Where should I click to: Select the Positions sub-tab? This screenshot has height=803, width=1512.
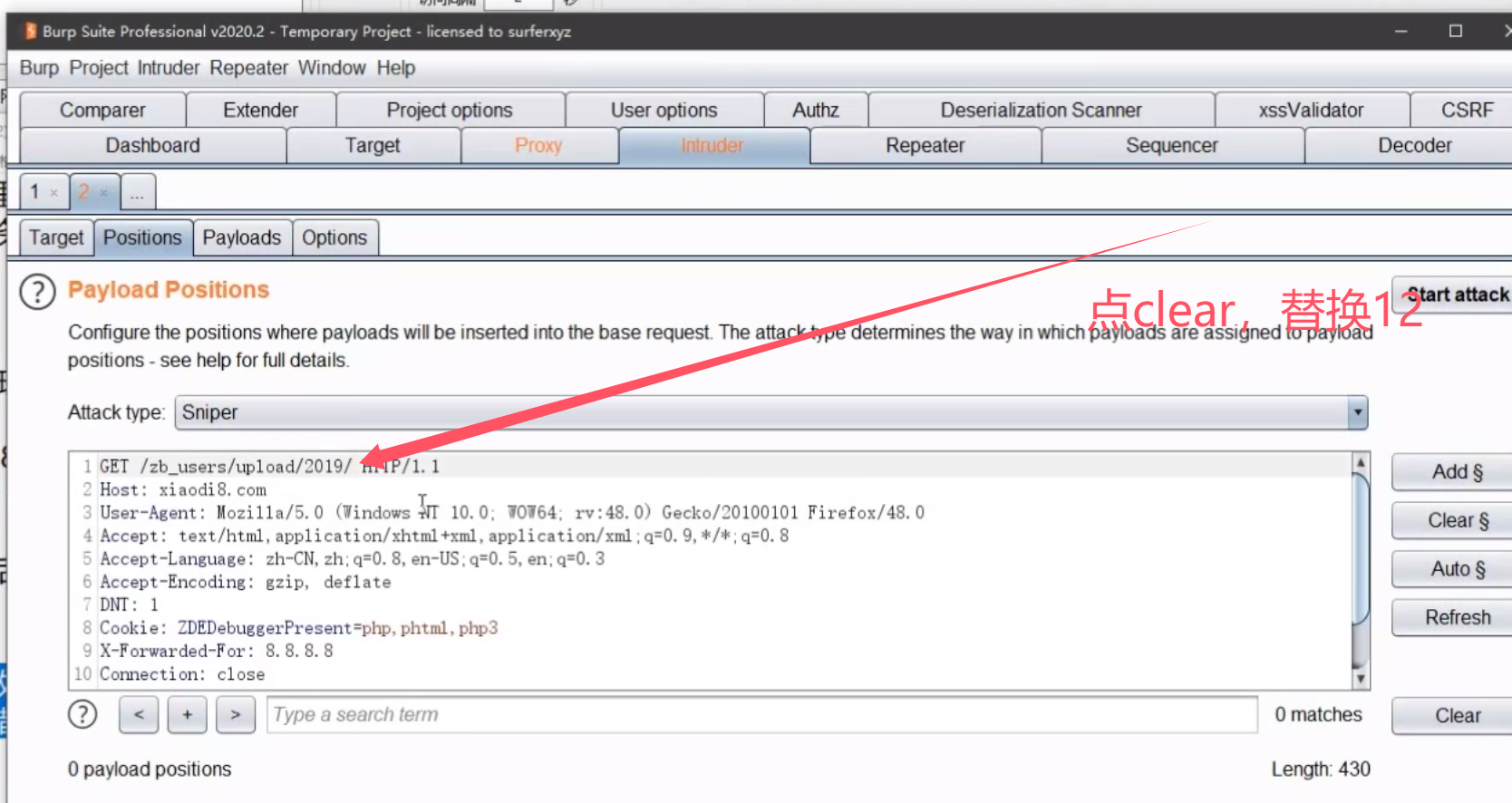[142, 237]
